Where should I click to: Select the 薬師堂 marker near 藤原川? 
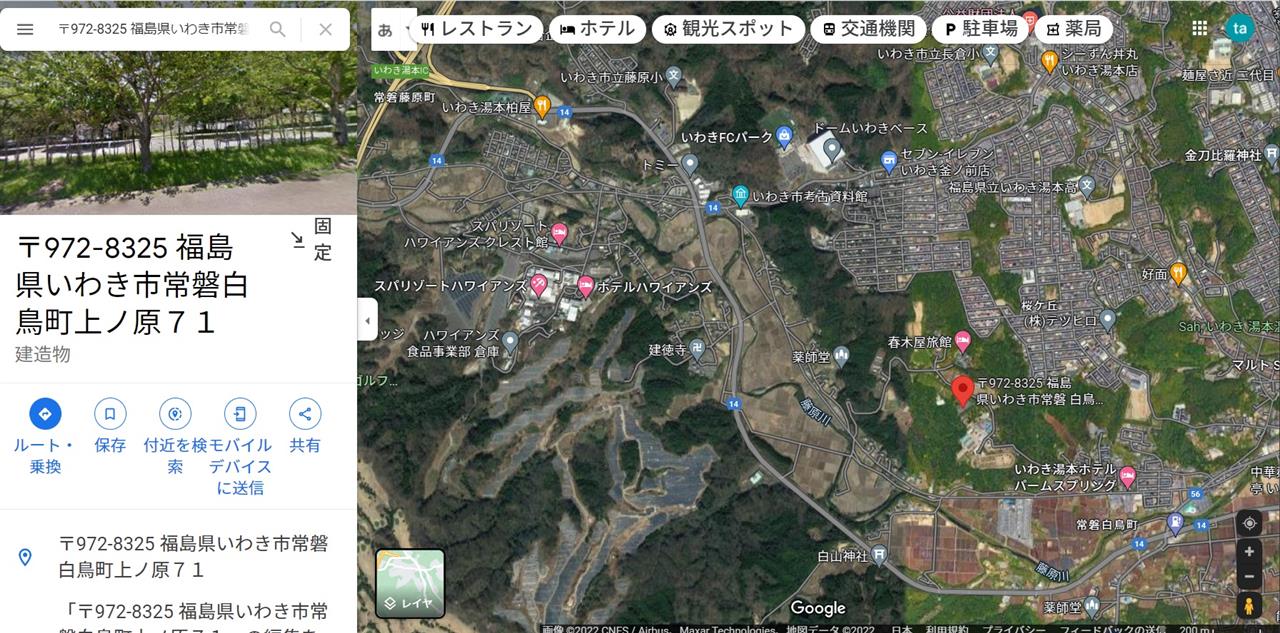841,355
